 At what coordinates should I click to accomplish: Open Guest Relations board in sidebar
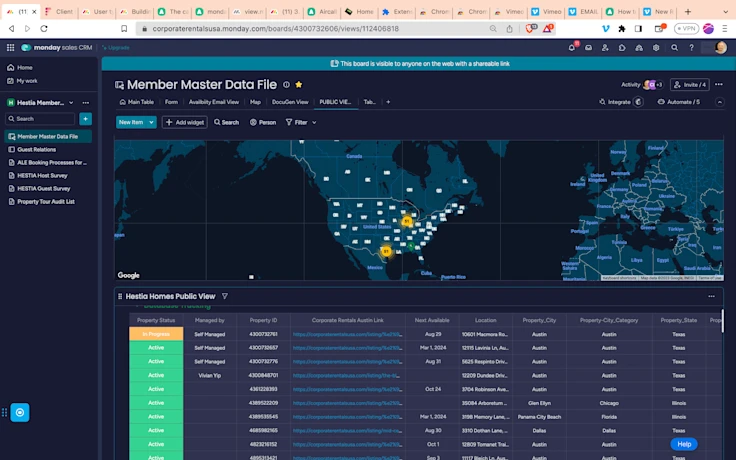click(37, 149)
